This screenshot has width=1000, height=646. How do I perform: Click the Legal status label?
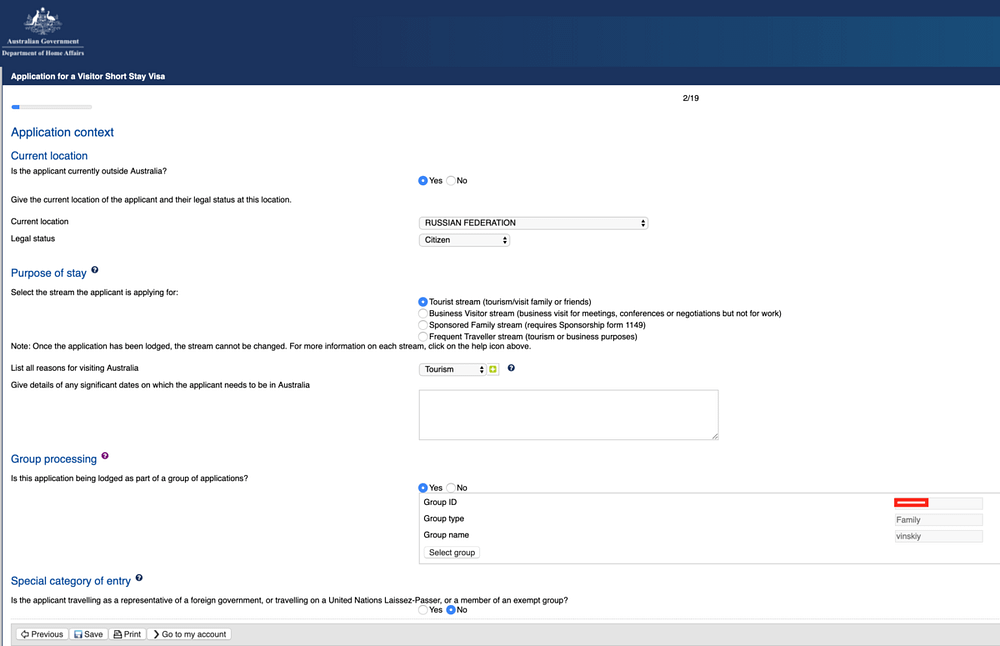click(x=33, y=239)
